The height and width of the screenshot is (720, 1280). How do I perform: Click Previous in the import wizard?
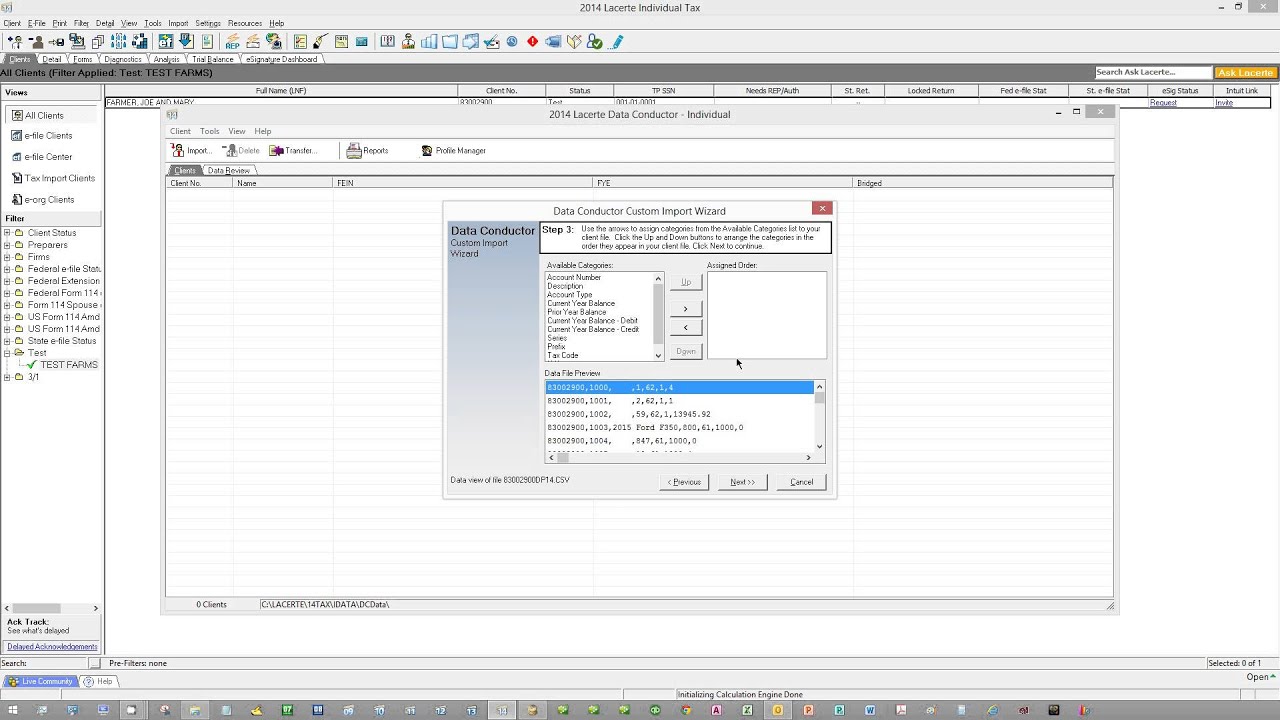pyautogui.click(x=685, y=482)
